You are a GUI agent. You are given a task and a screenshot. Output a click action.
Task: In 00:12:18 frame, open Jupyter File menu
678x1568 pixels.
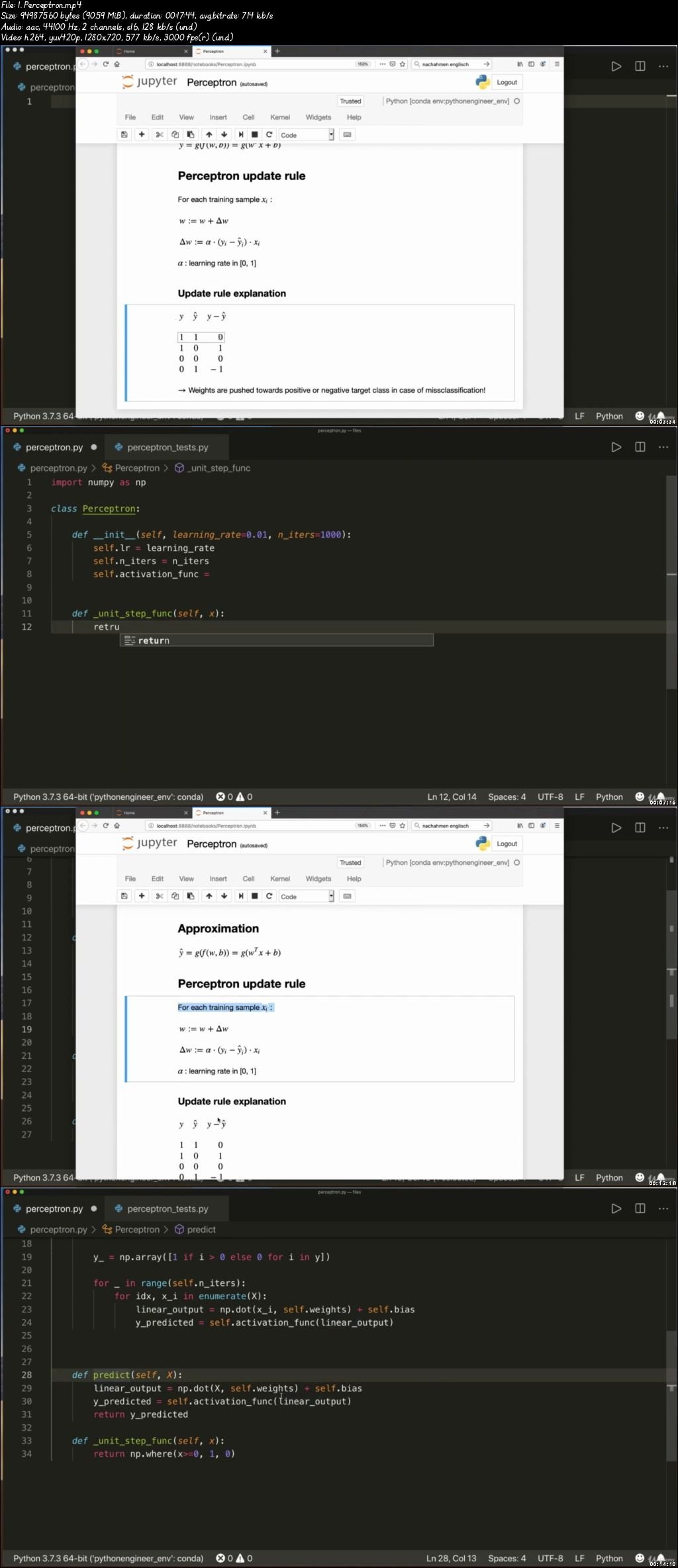[130, 879]
